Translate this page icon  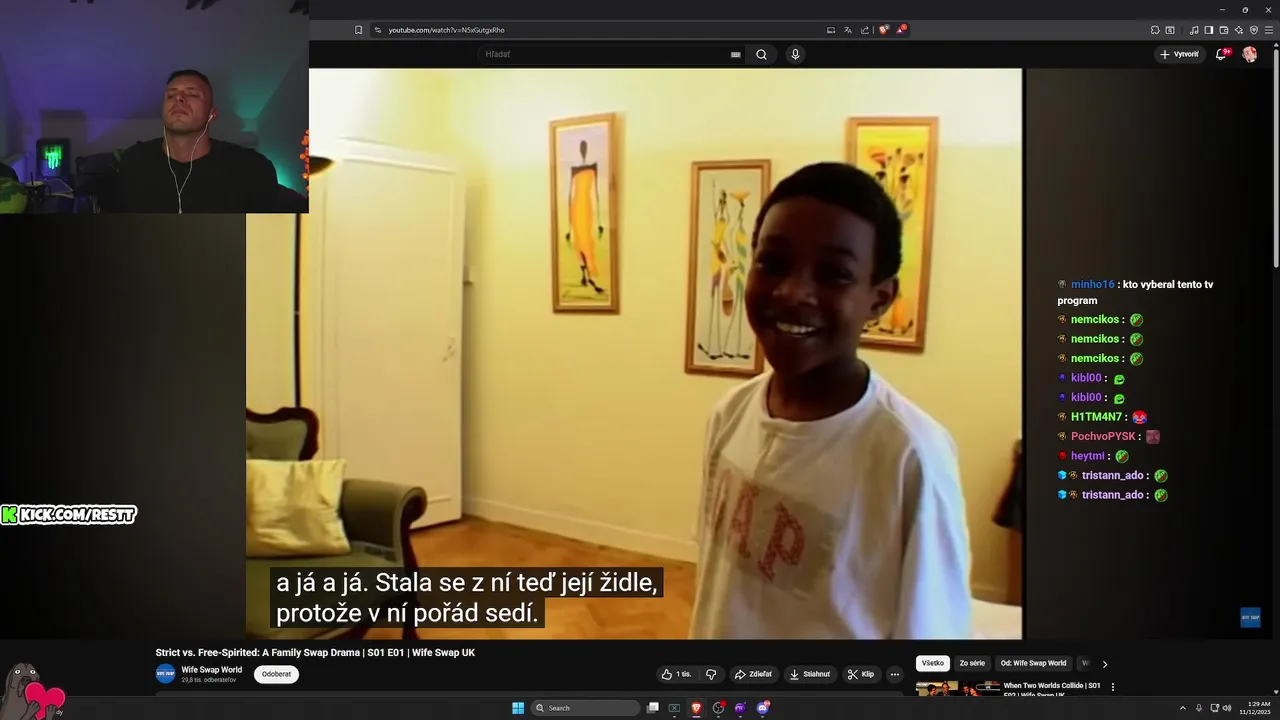(848, 30)
